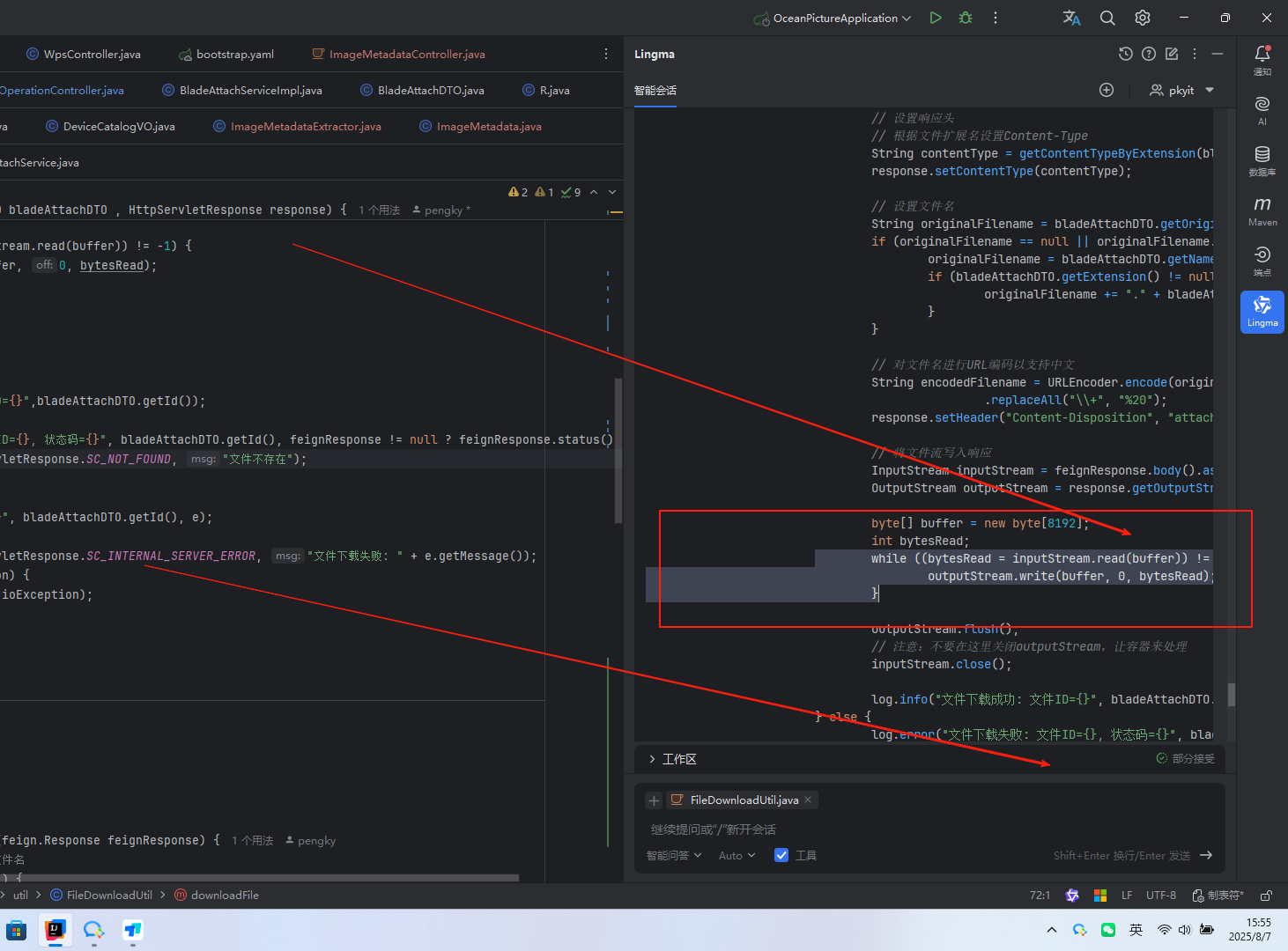The image size is (1288, 951).
Task: Click the colorful Microsoft icon in the status bar
Action: click(x=1100, y=896)
